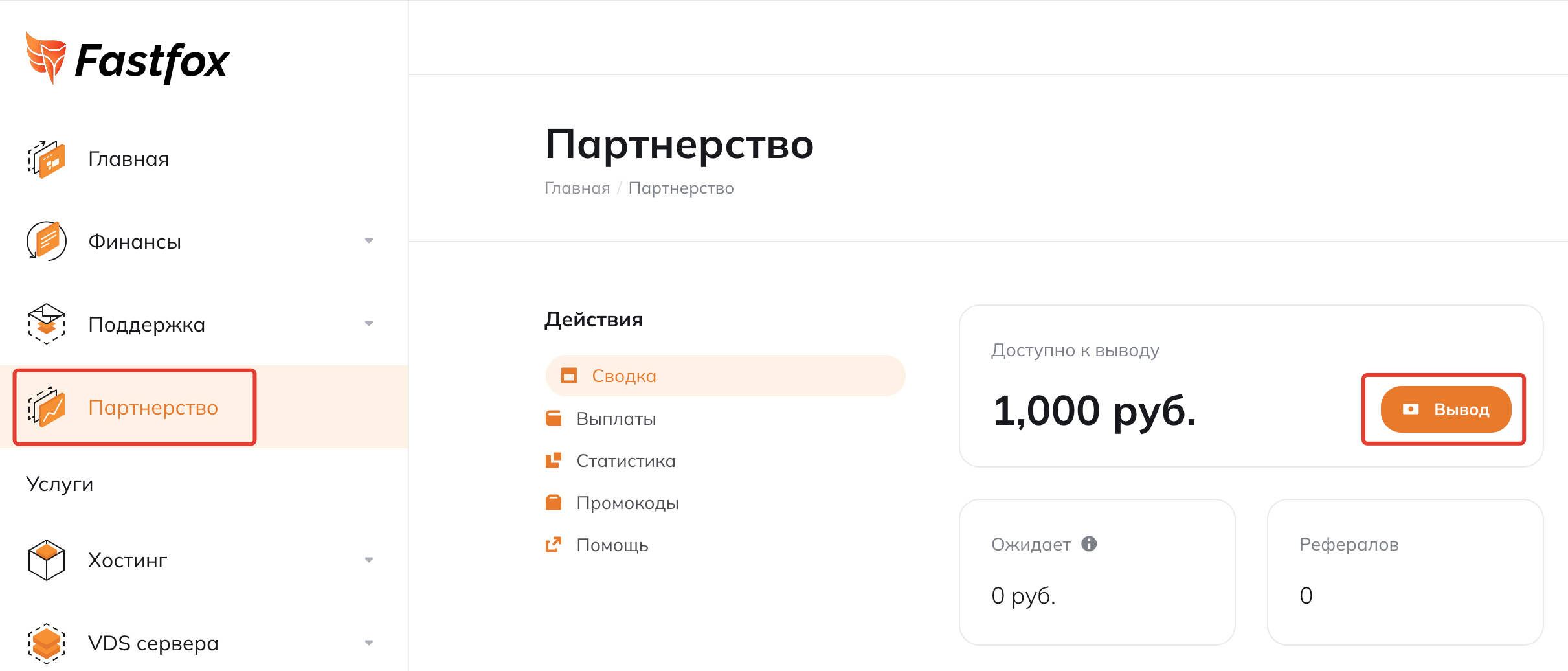The width and height of the screenshot is (1568, 671).
Task: Click the Помощь external link
Action: [612, 545]
